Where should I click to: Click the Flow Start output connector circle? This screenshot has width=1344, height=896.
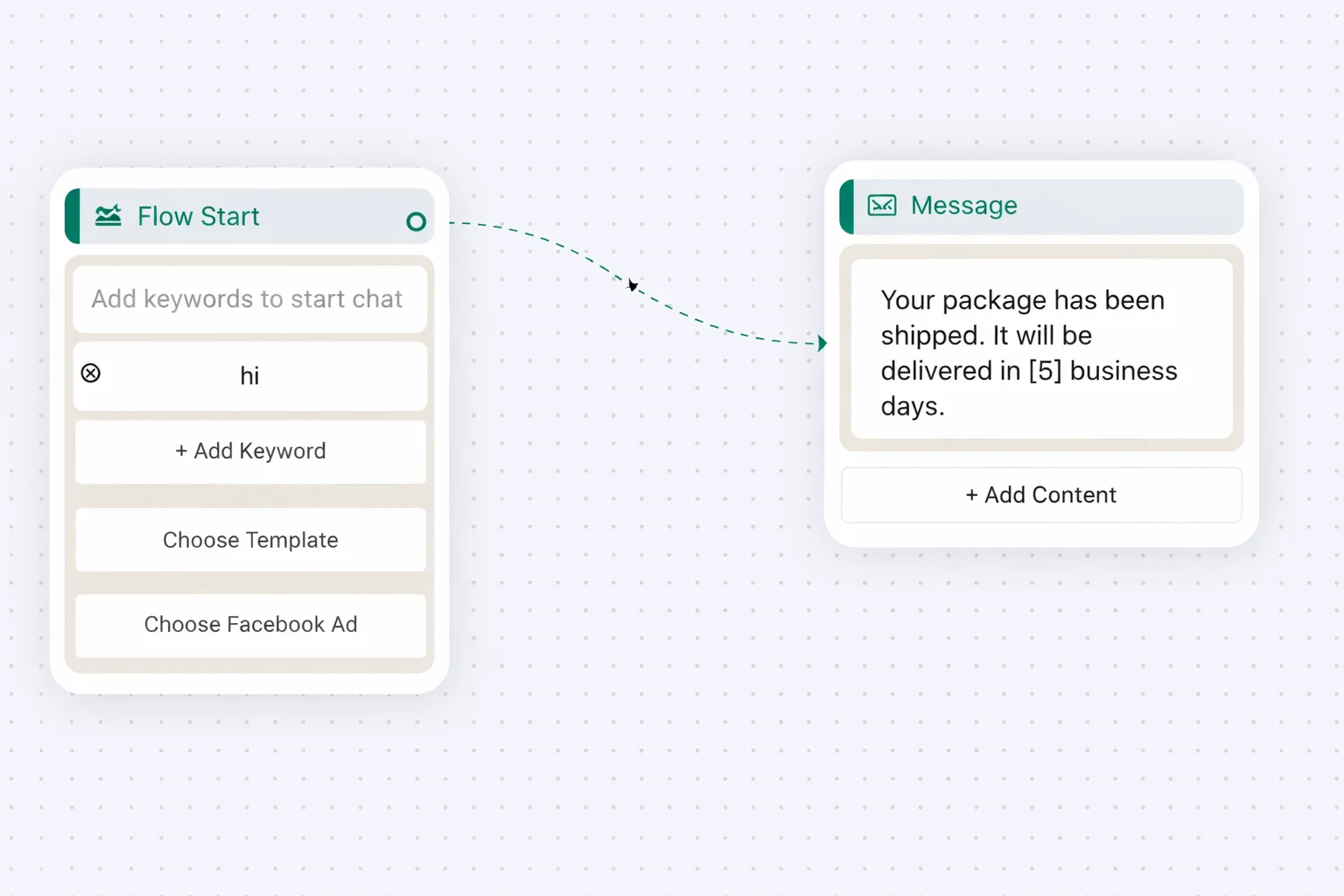click(416, 222)
